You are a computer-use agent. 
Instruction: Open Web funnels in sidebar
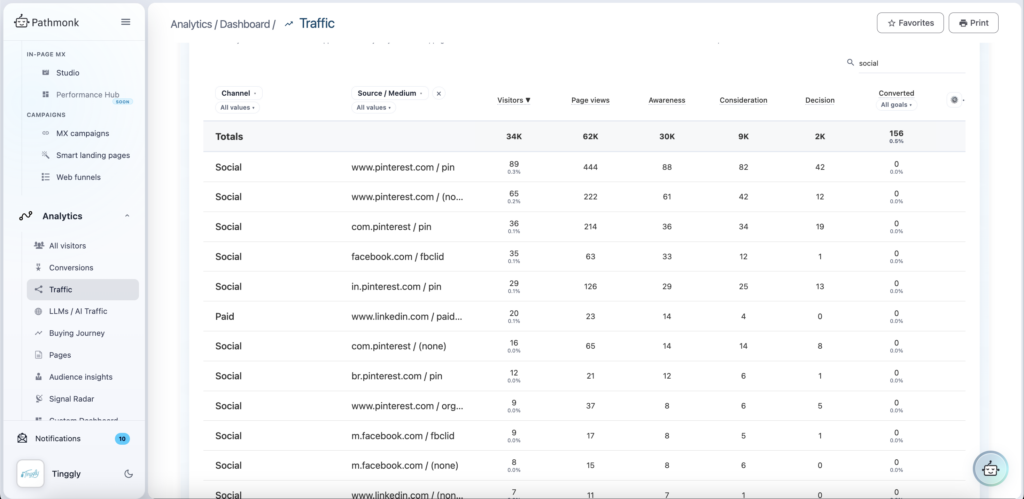point(78,177)
